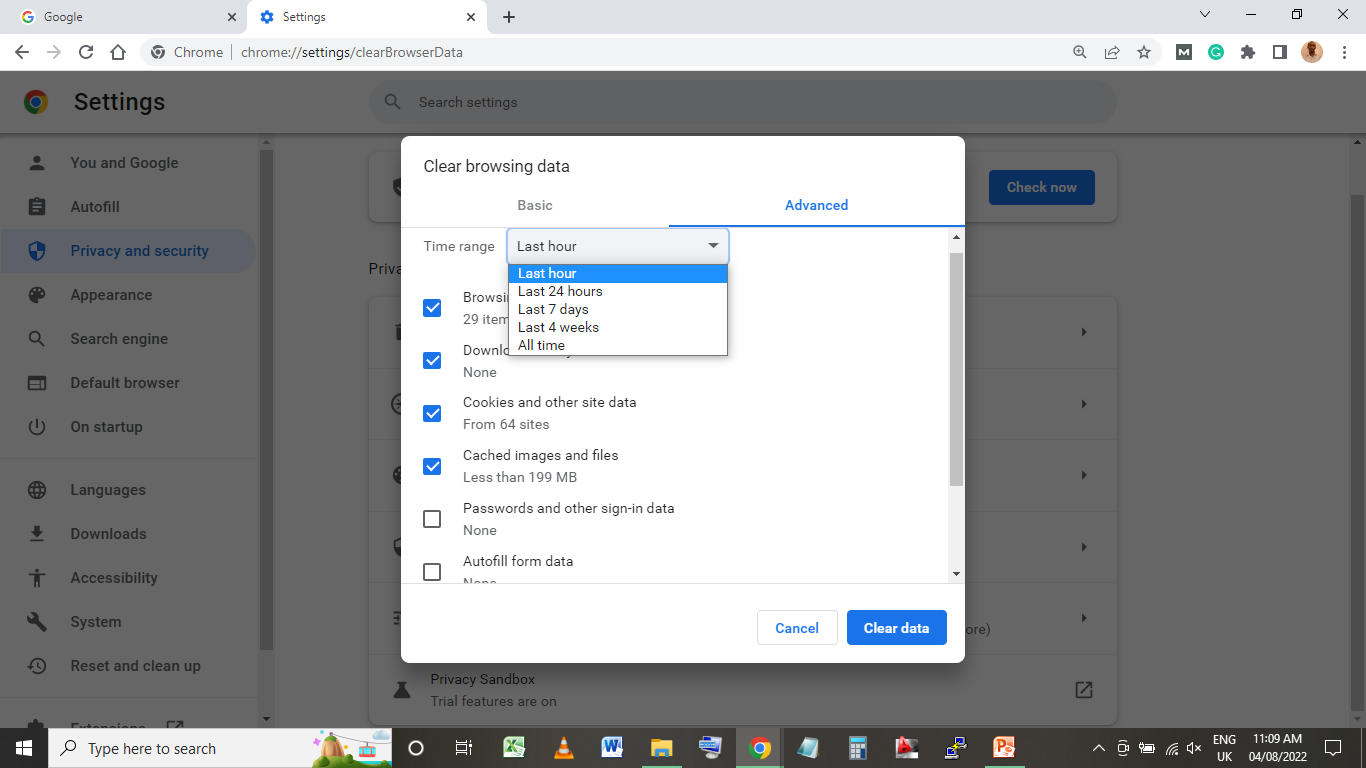The width and height of the screenshot is (1366, 768).
Task: Open Excel from the taskbar
Action: [514, 748]
